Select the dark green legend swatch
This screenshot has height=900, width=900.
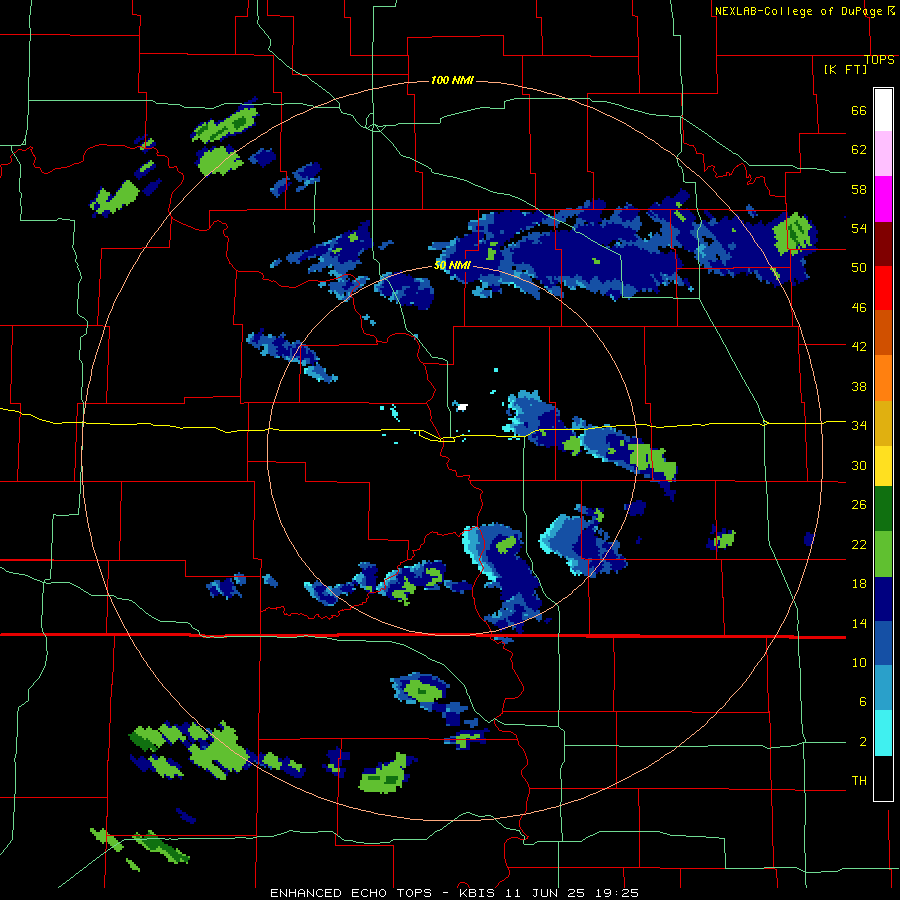point(883,509)
